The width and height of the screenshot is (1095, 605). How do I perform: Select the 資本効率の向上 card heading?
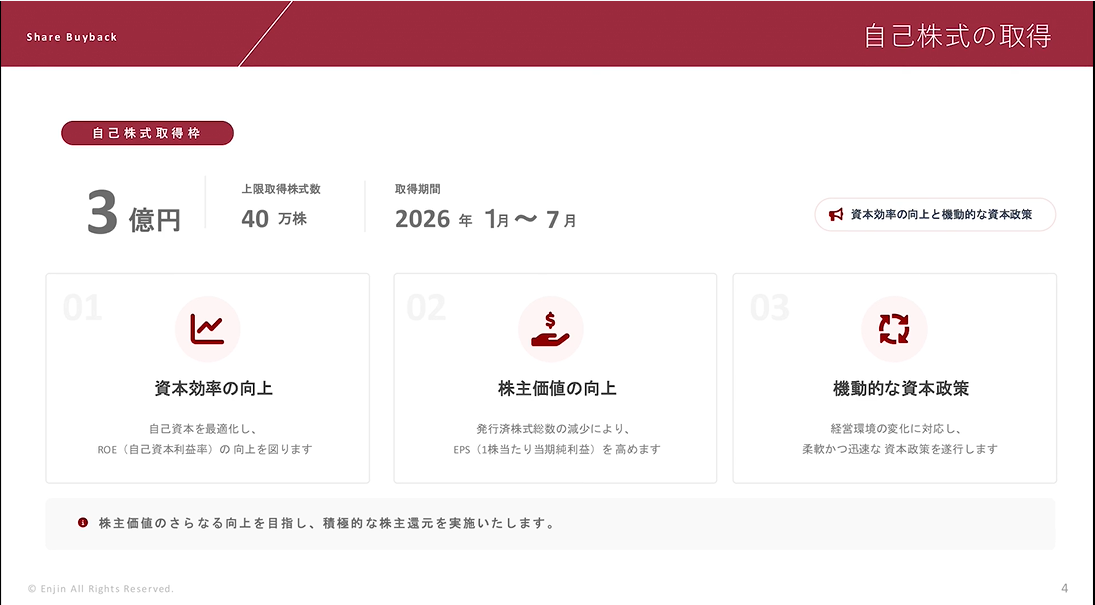[207, 388]
